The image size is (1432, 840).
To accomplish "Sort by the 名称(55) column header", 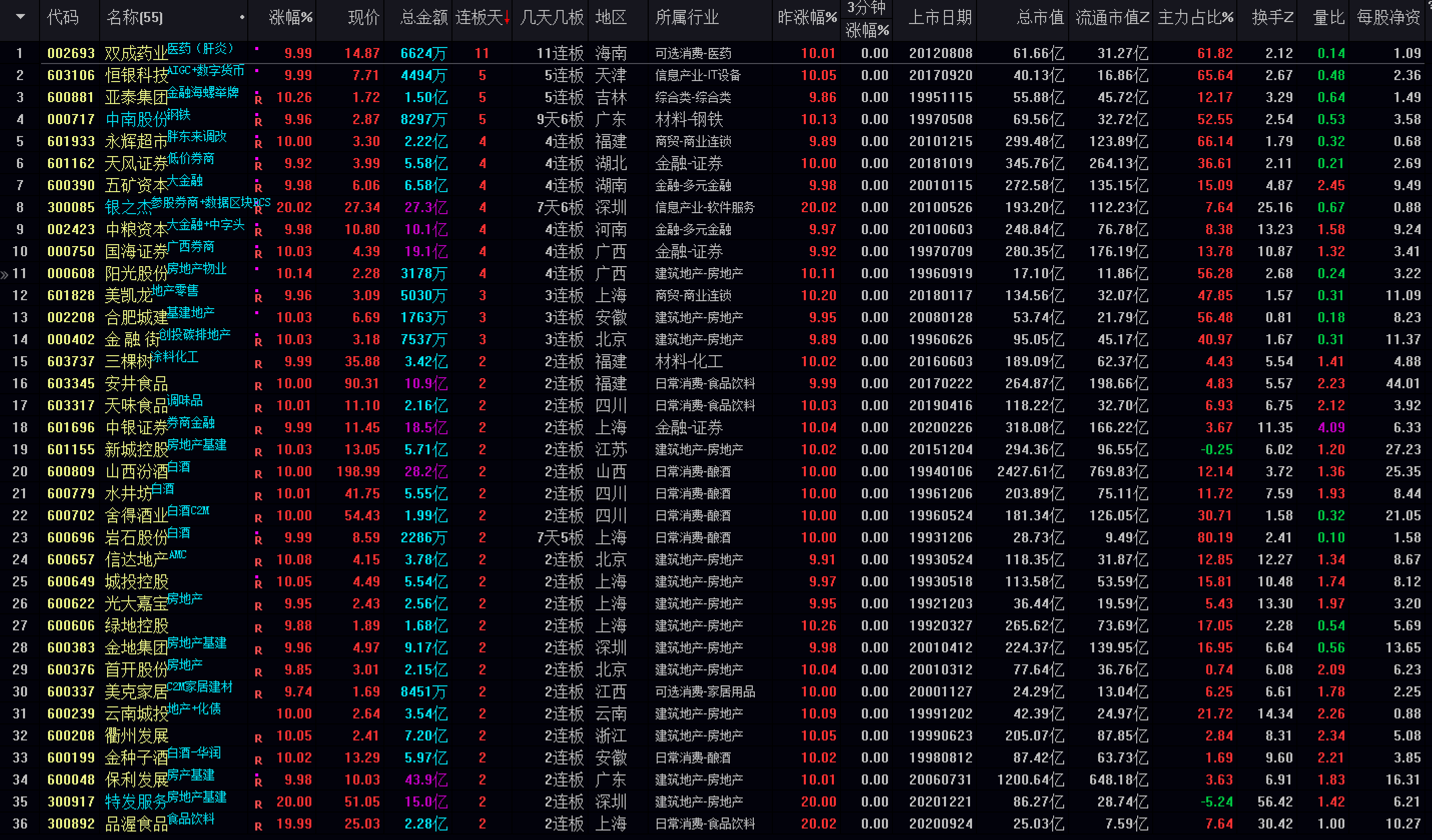I will (135, 18).
